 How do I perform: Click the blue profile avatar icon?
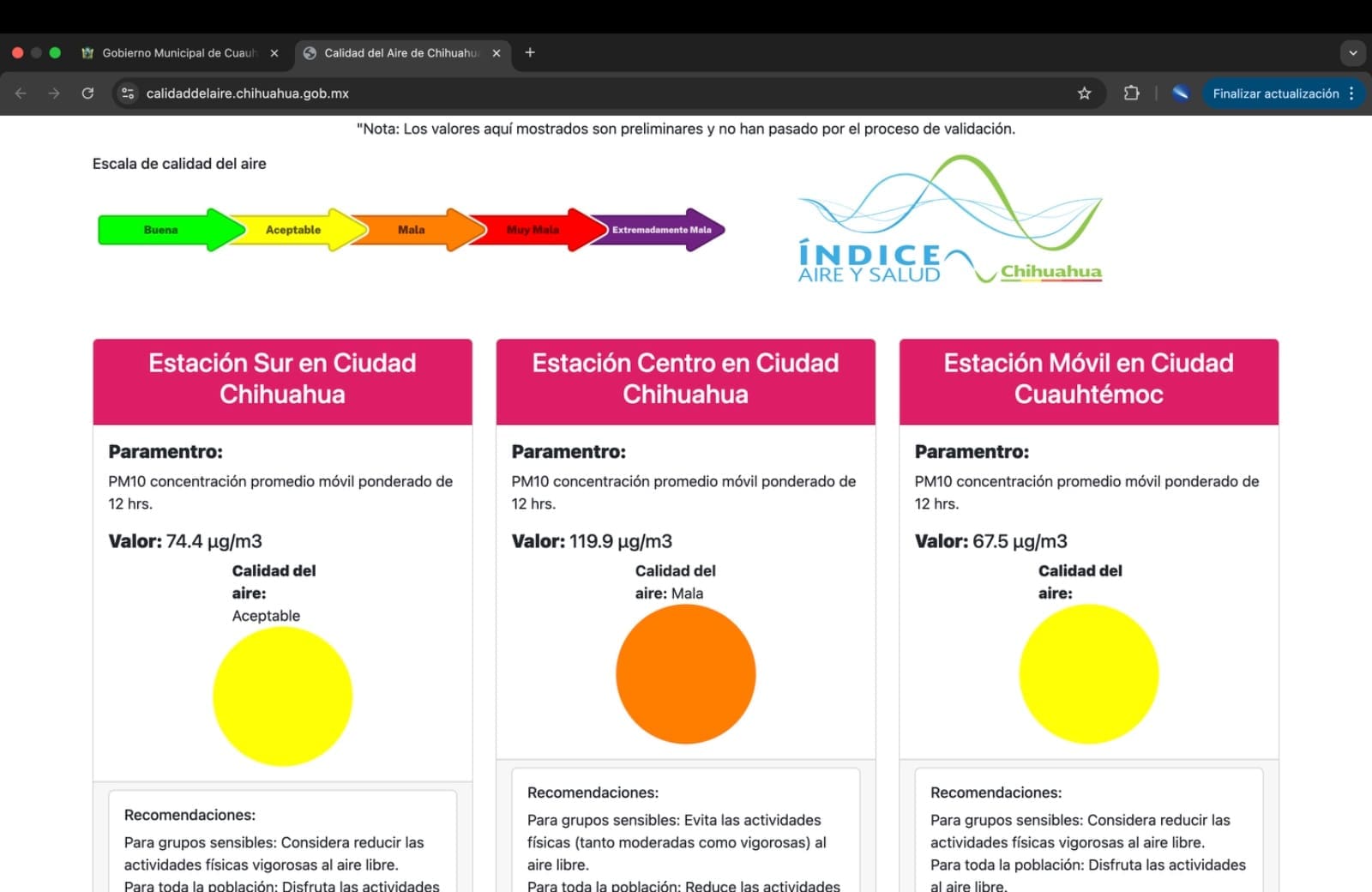[x=1181, y=93]
